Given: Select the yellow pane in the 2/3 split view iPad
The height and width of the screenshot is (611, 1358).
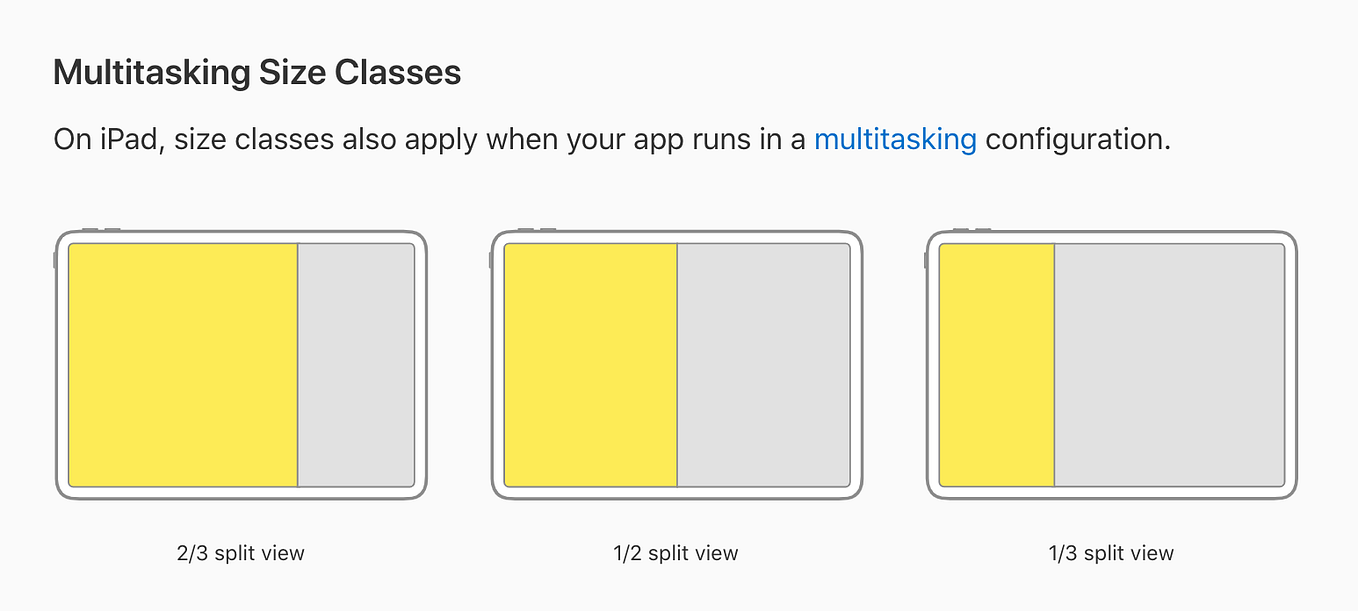Looking at the screenshot, I should point(183,365).
